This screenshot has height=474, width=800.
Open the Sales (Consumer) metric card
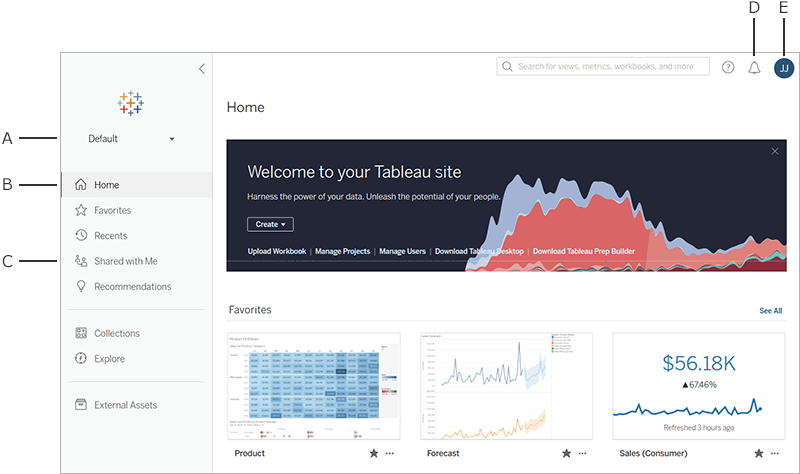(x=699, y=386)
